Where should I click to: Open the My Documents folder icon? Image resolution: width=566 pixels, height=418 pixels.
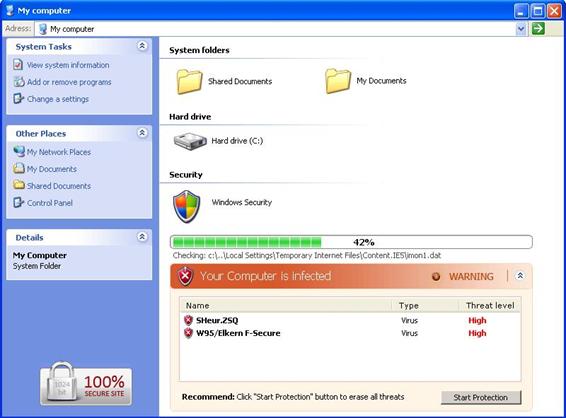[x=338, y=81]
